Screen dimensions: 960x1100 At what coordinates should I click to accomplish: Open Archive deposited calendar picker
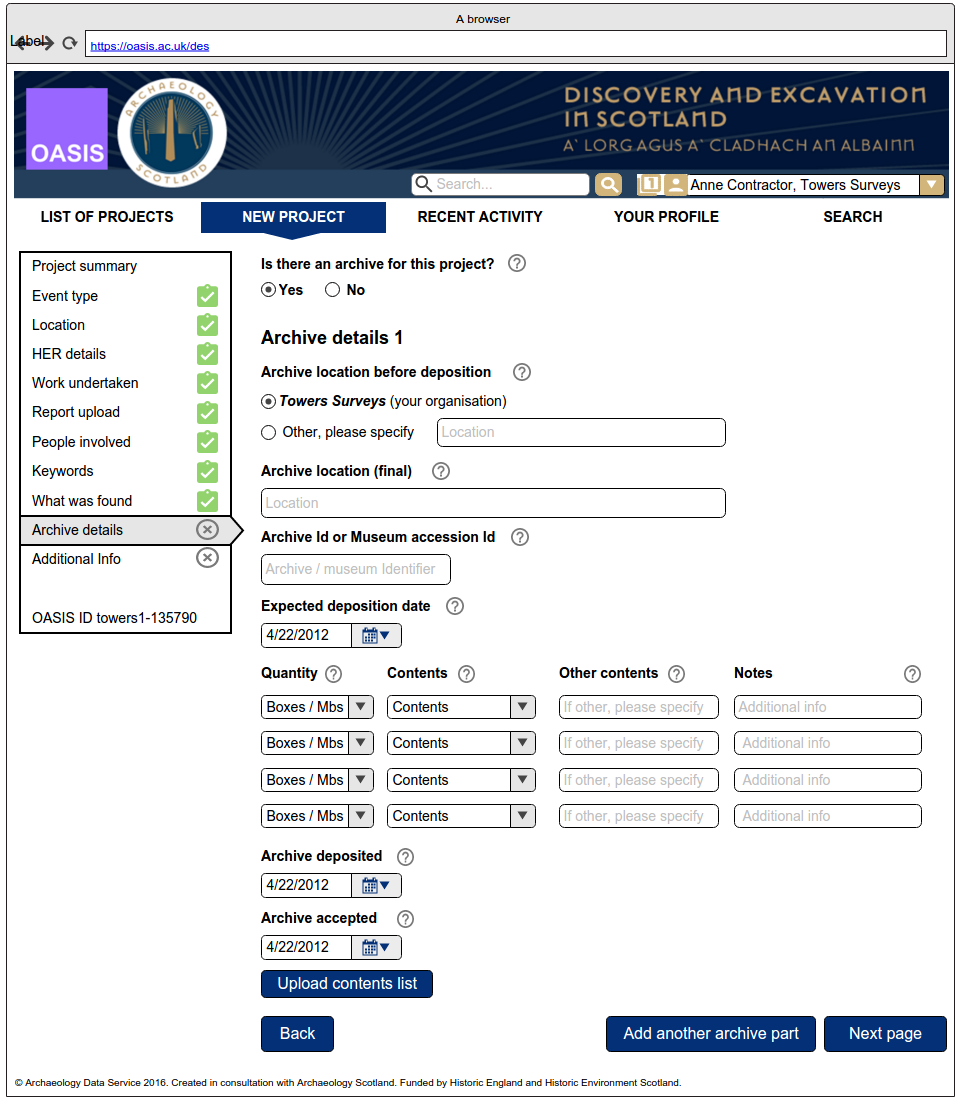tap(376, 885)
